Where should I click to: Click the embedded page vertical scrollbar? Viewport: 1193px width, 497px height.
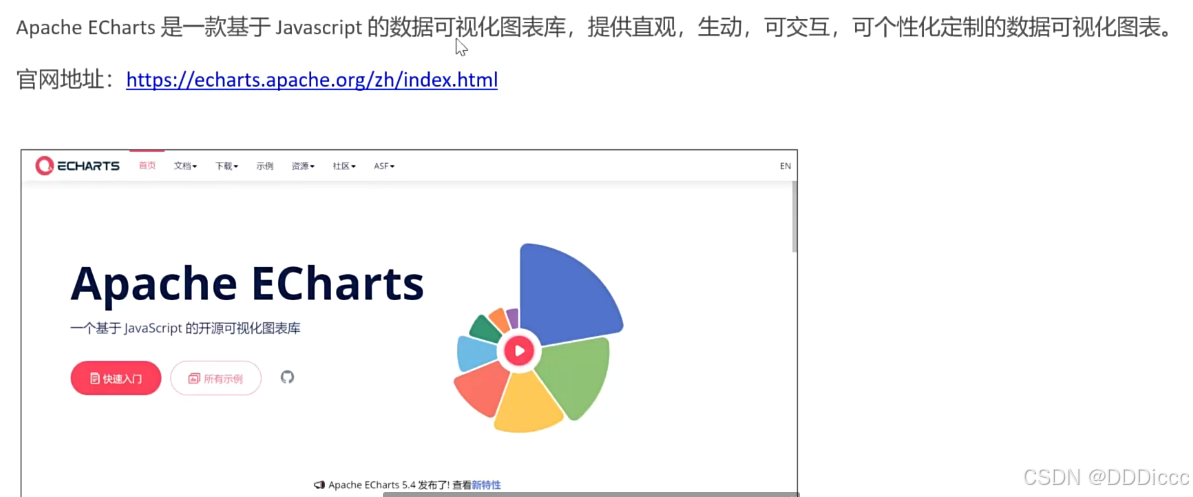(794, 217)
